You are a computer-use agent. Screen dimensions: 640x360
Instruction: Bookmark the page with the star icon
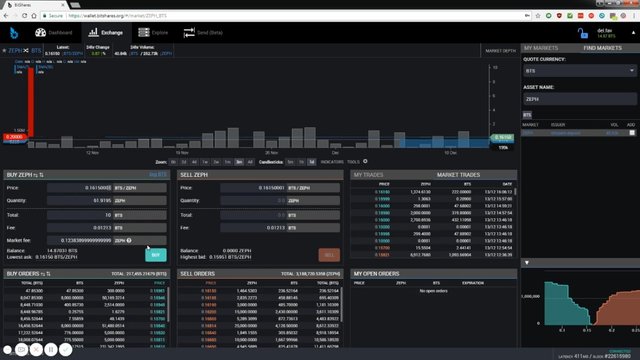click(538, 16)
